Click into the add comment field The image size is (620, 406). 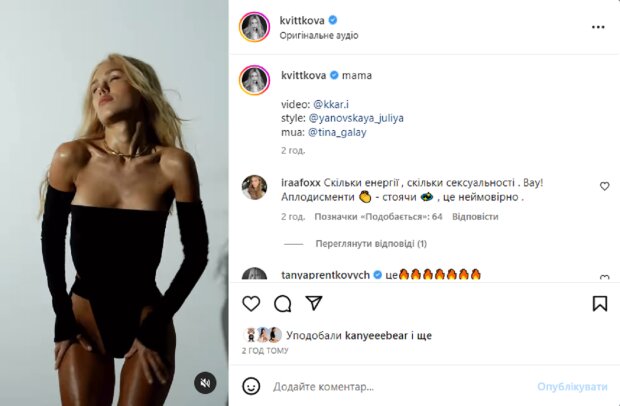click(400, 386)
